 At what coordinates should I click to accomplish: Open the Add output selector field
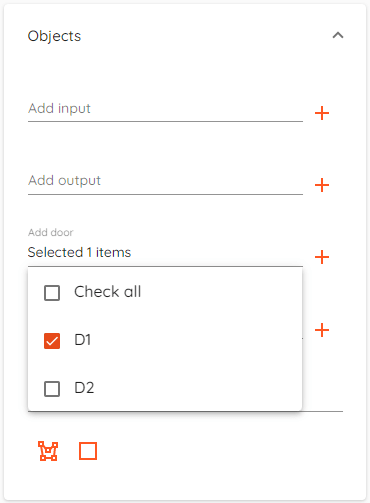(x=165, y=182)
